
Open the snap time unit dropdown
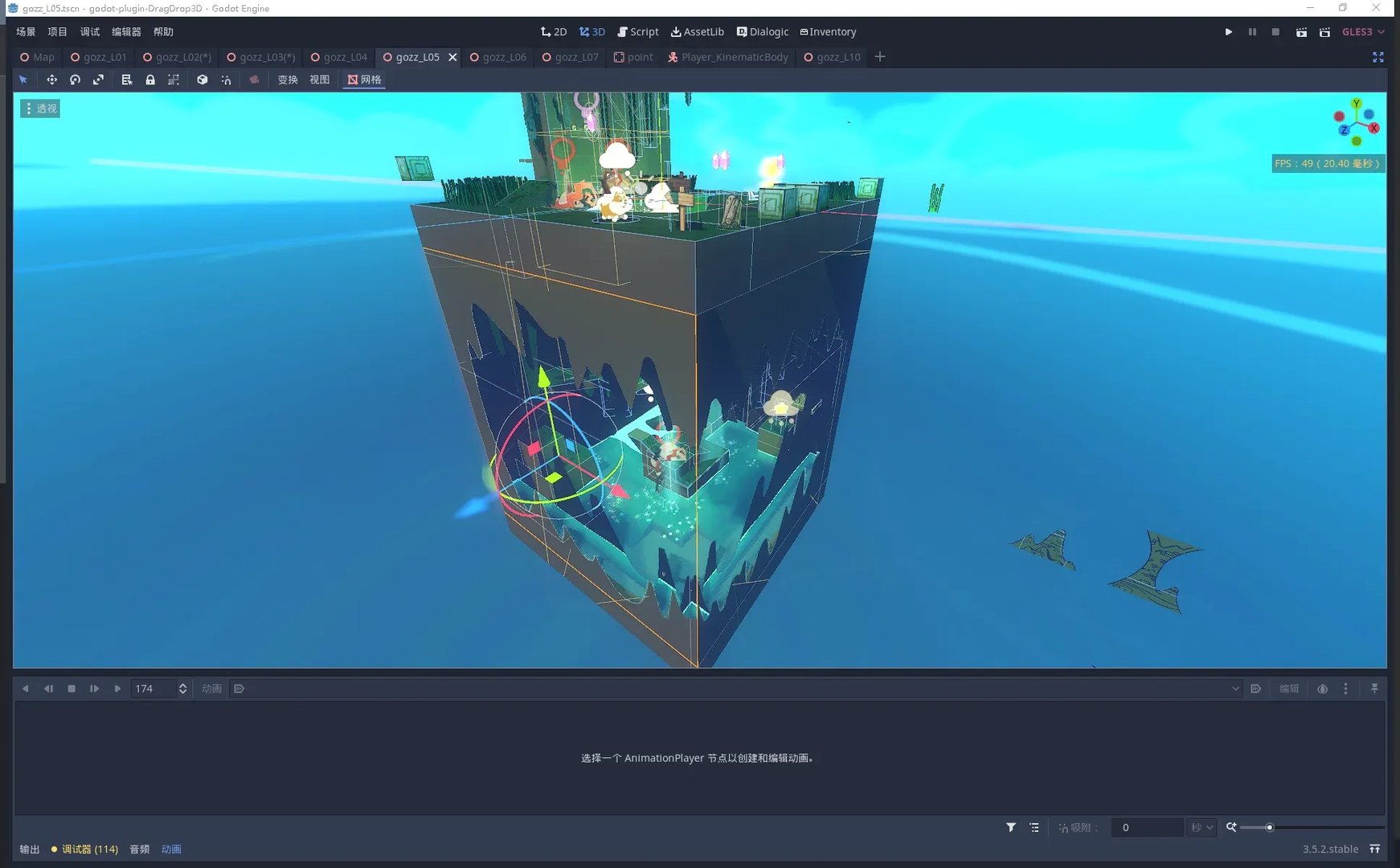point(1201,827)
